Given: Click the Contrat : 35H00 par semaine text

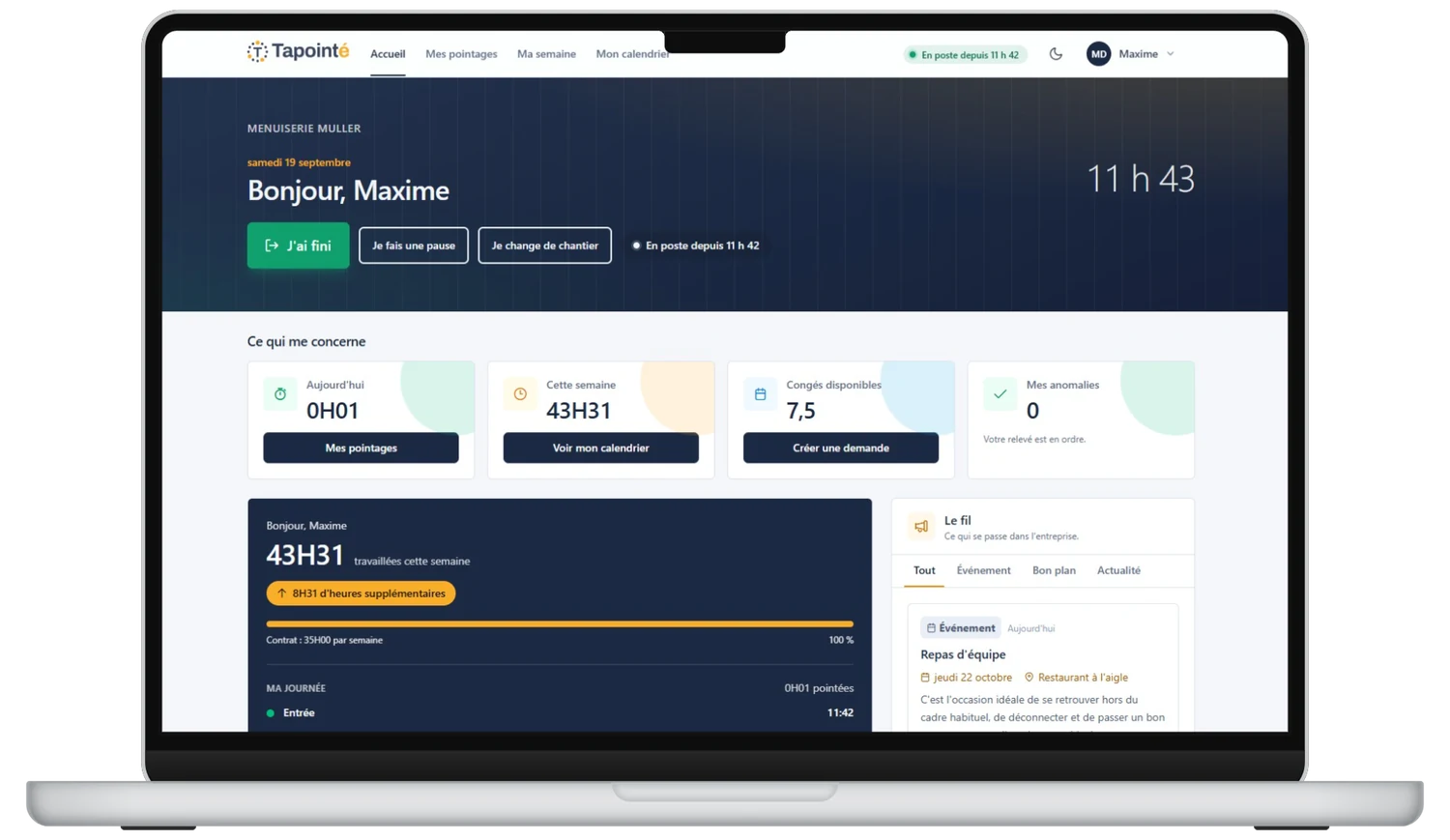Looking at the screenshot, I should click(x=324, y=640).
